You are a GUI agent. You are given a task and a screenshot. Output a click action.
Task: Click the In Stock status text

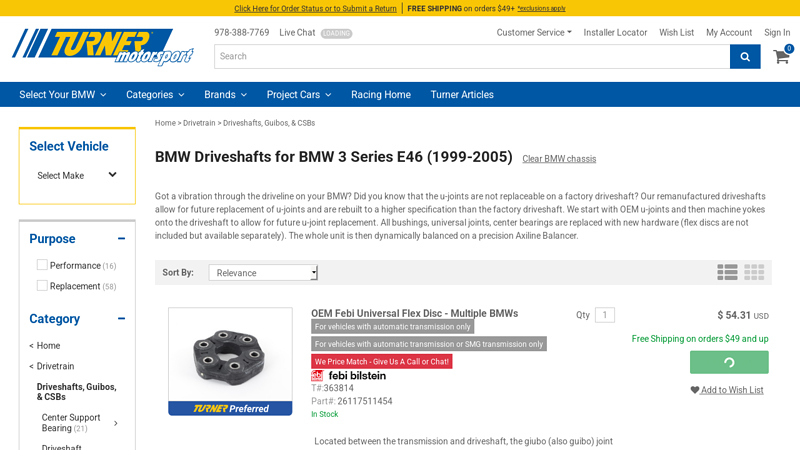(x=324, y=414)
